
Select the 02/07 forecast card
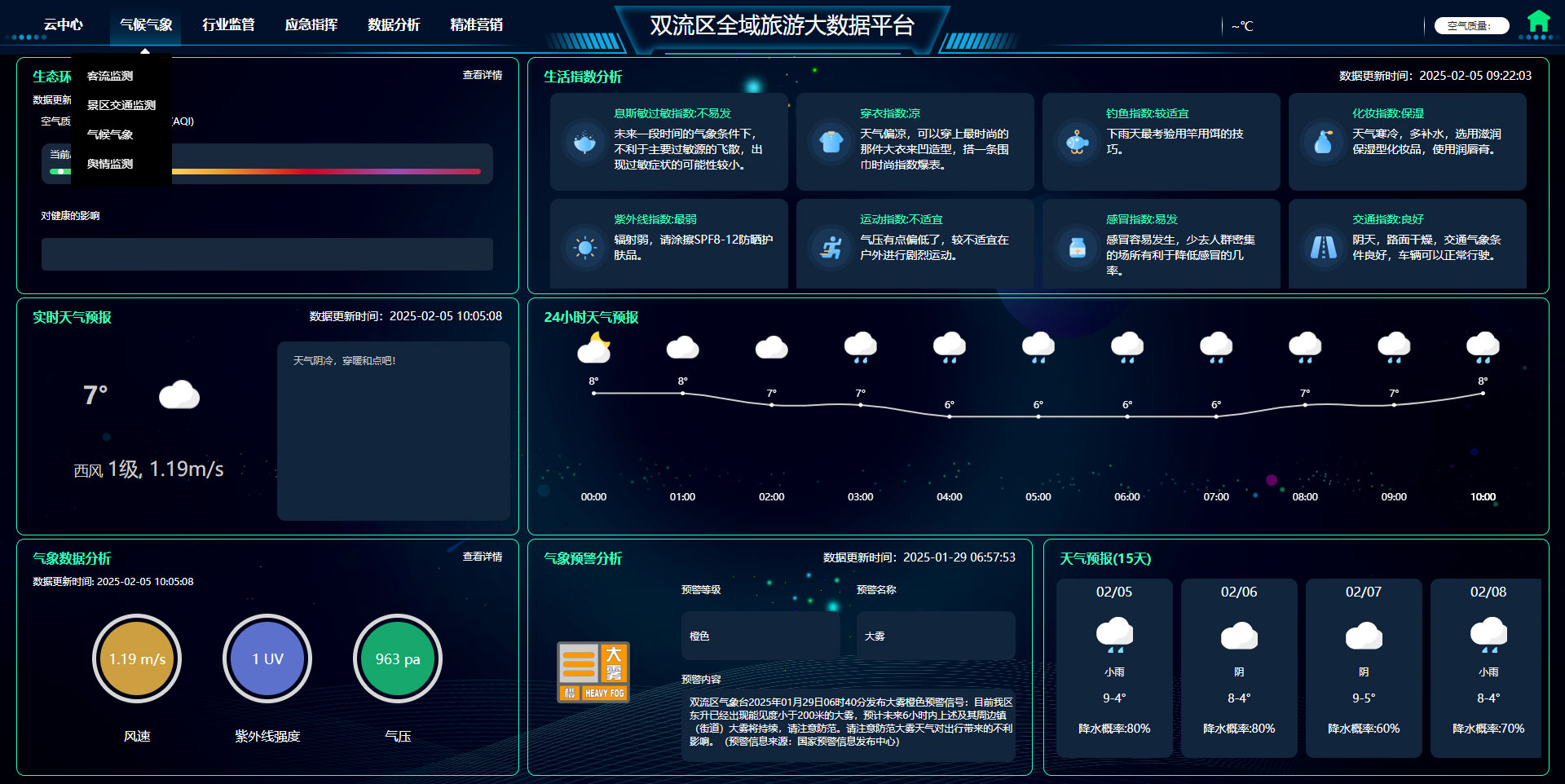coord(1363,667)
